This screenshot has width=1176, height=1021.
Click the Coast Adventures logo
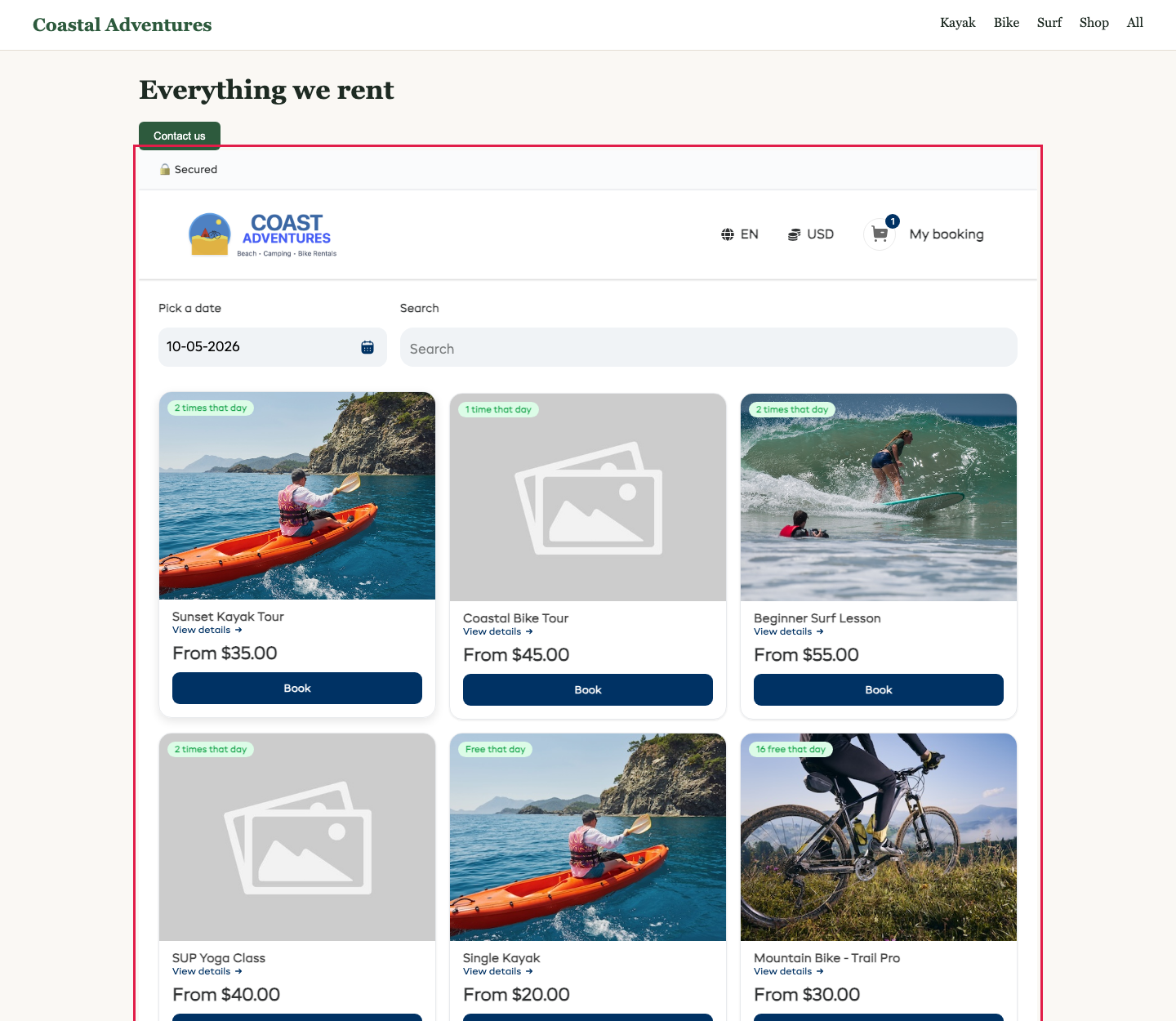pyautogui.click(x=262, y=235)
